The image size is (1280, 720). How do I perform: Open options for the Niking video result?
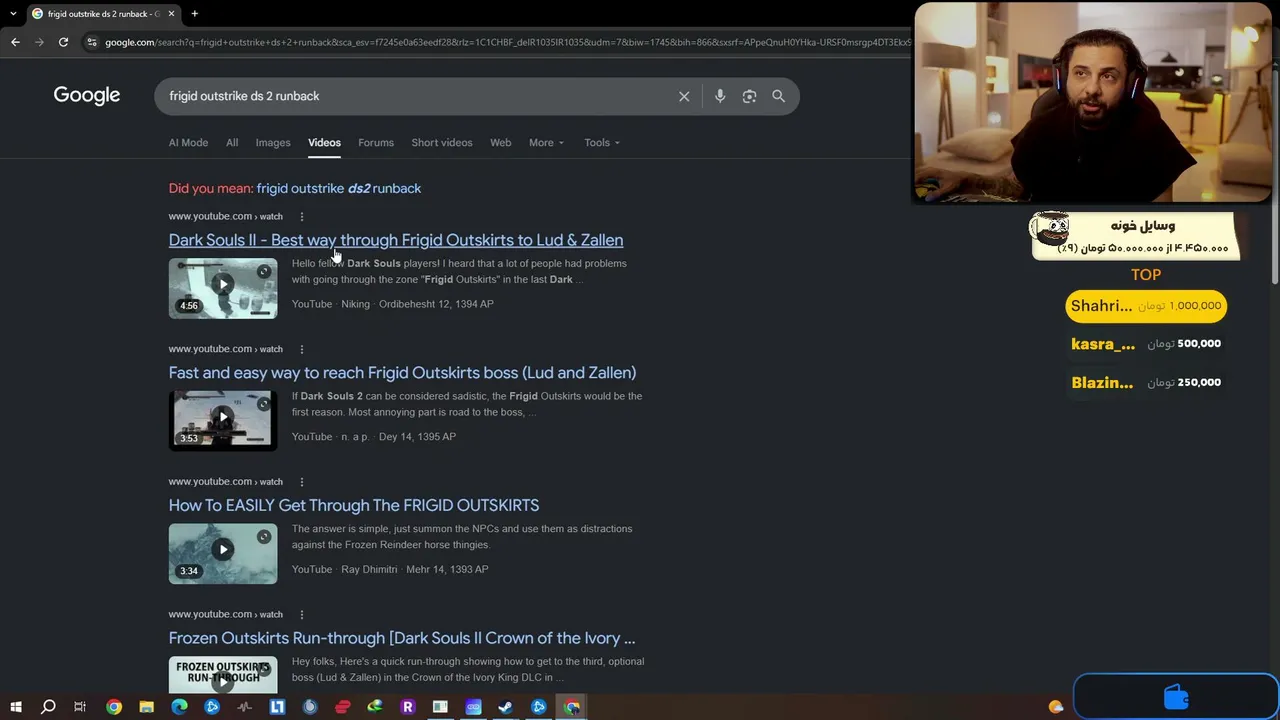click(301, 216)
